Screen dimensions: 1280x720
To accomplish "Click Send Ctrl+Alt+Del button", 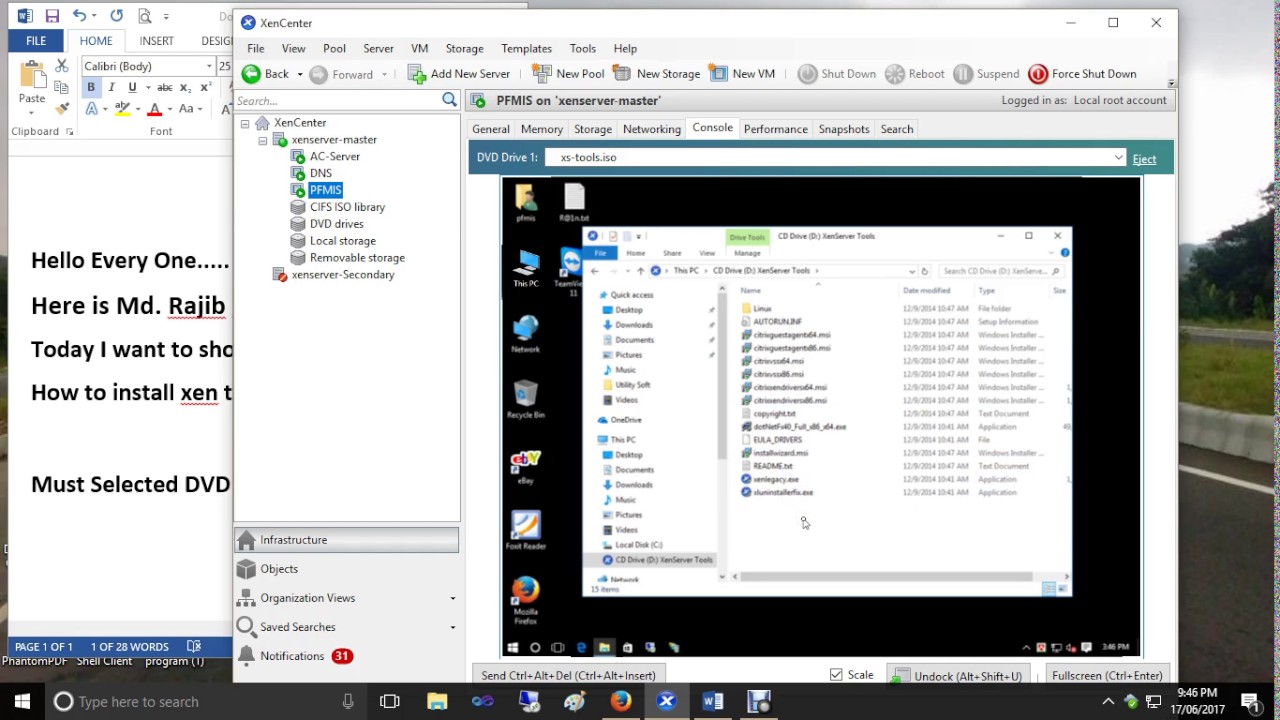I will pyautogui.click(x=568, y=675).
